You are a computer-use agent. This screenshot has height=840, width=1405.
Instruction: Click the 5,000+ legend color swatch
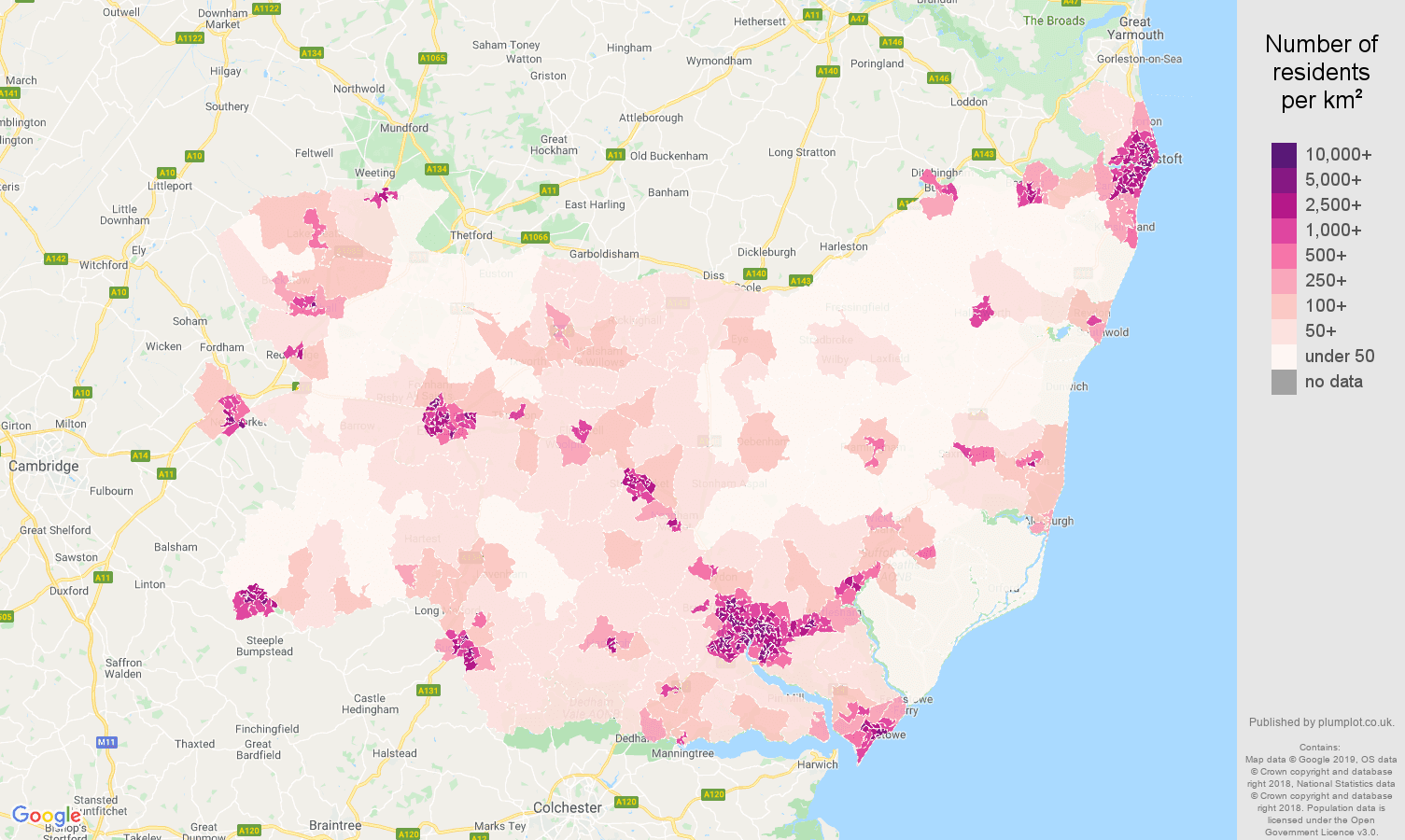[1284, 180]
